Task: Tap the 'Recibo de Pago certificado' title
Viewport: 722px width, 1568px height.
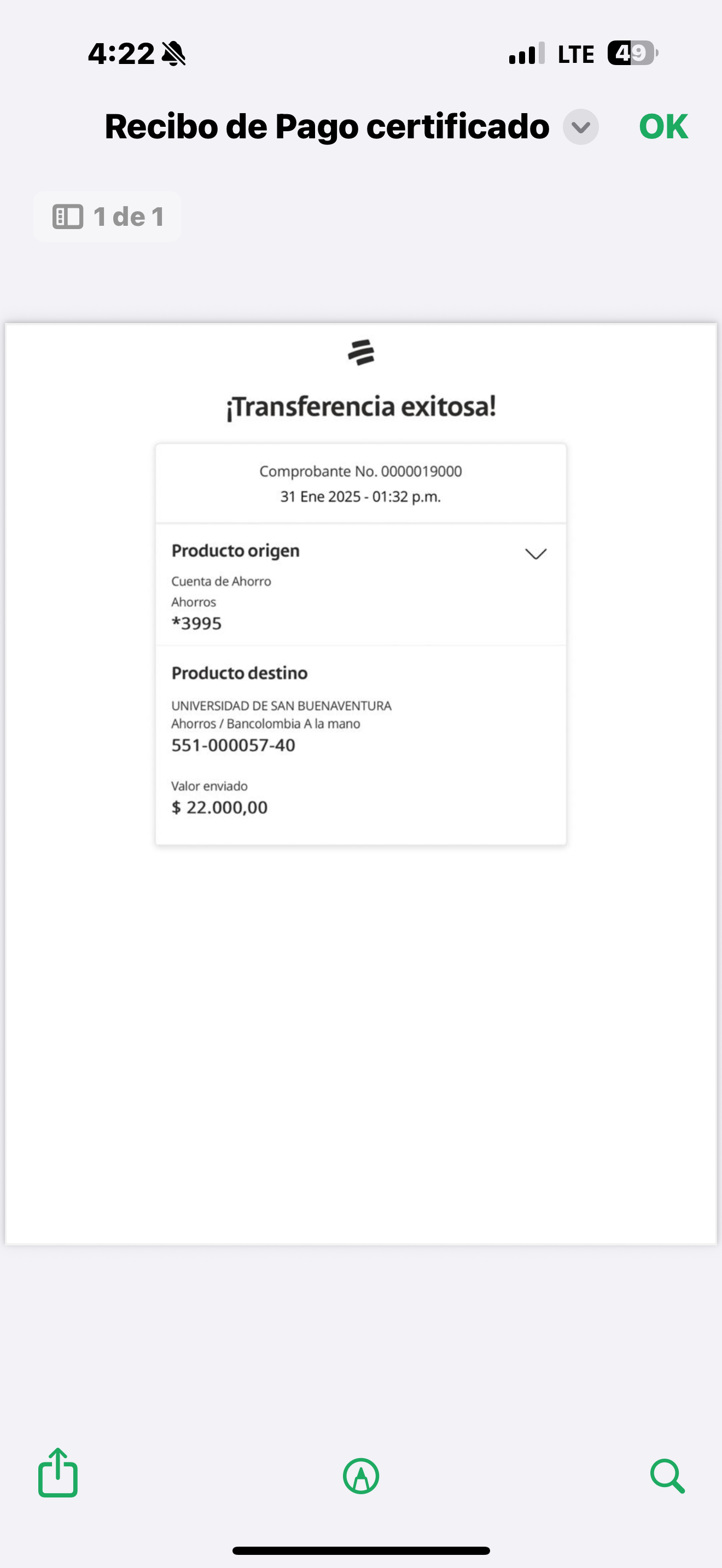Action: coord(327,127)
